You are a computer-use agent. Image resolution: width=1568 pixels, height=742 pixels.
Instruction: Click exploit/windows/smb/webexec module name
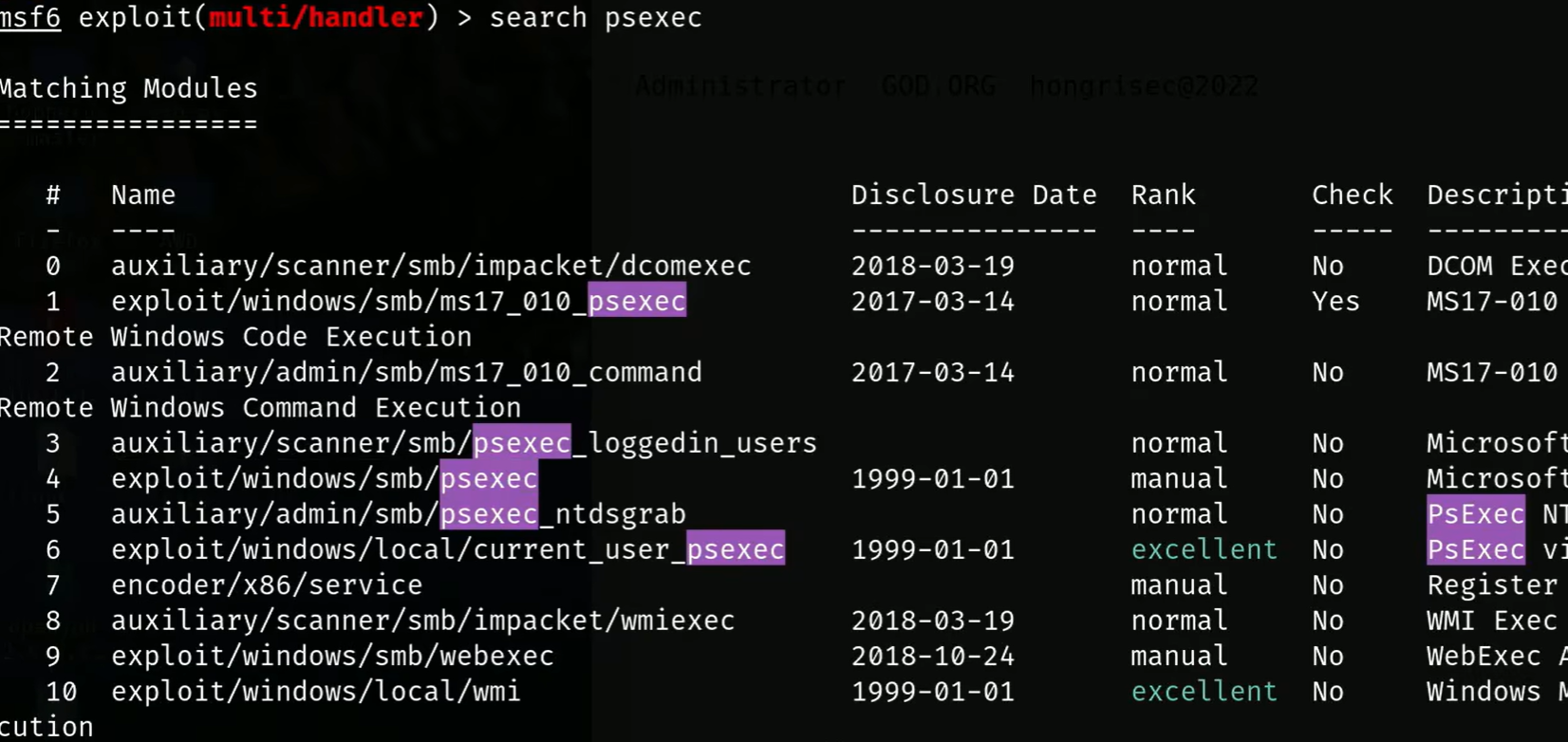[332, 657]
